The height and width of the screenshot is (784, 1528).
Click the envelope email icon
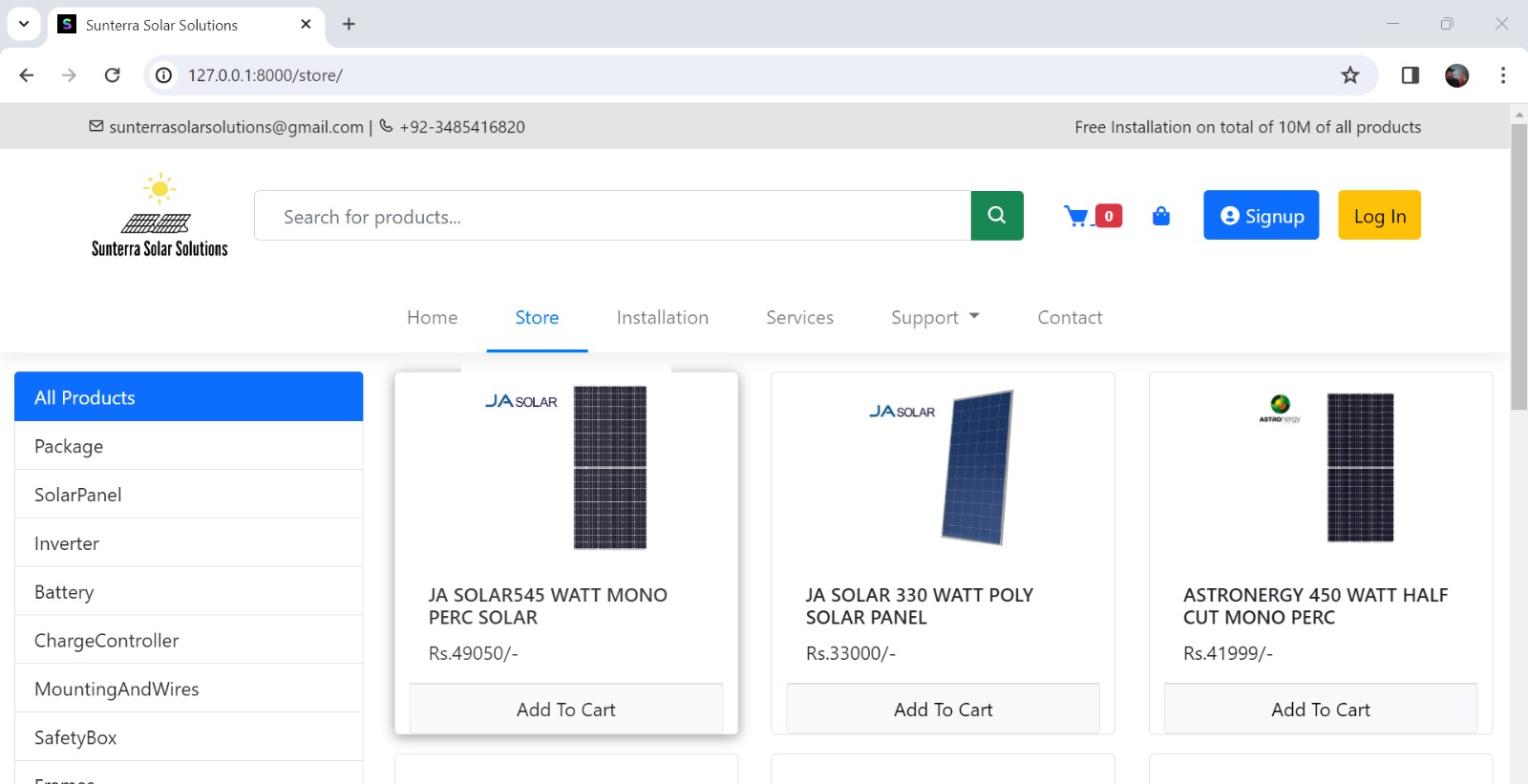[x=96, y=126]
